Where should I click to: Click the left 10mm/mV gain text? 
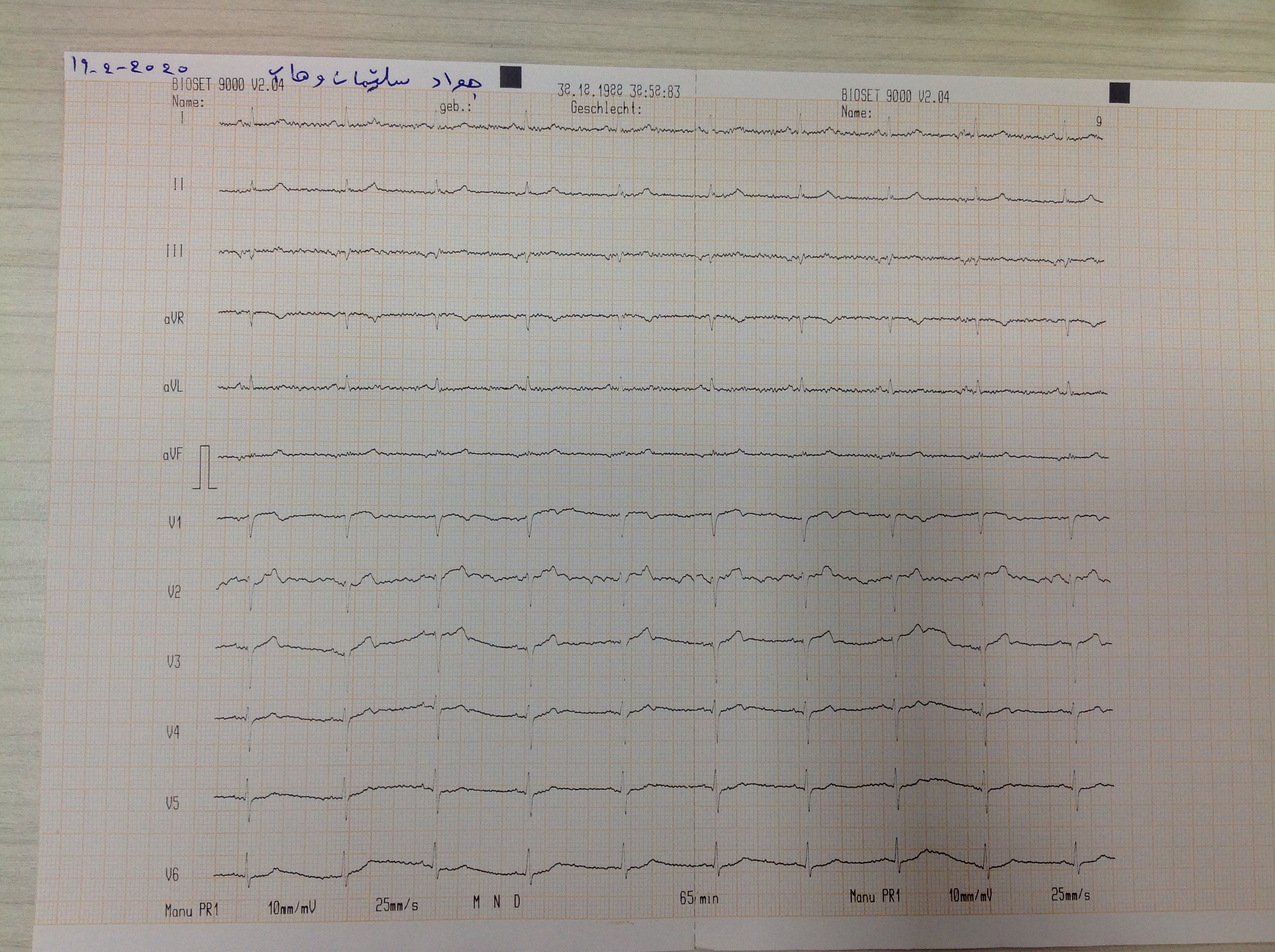[292, 908]
